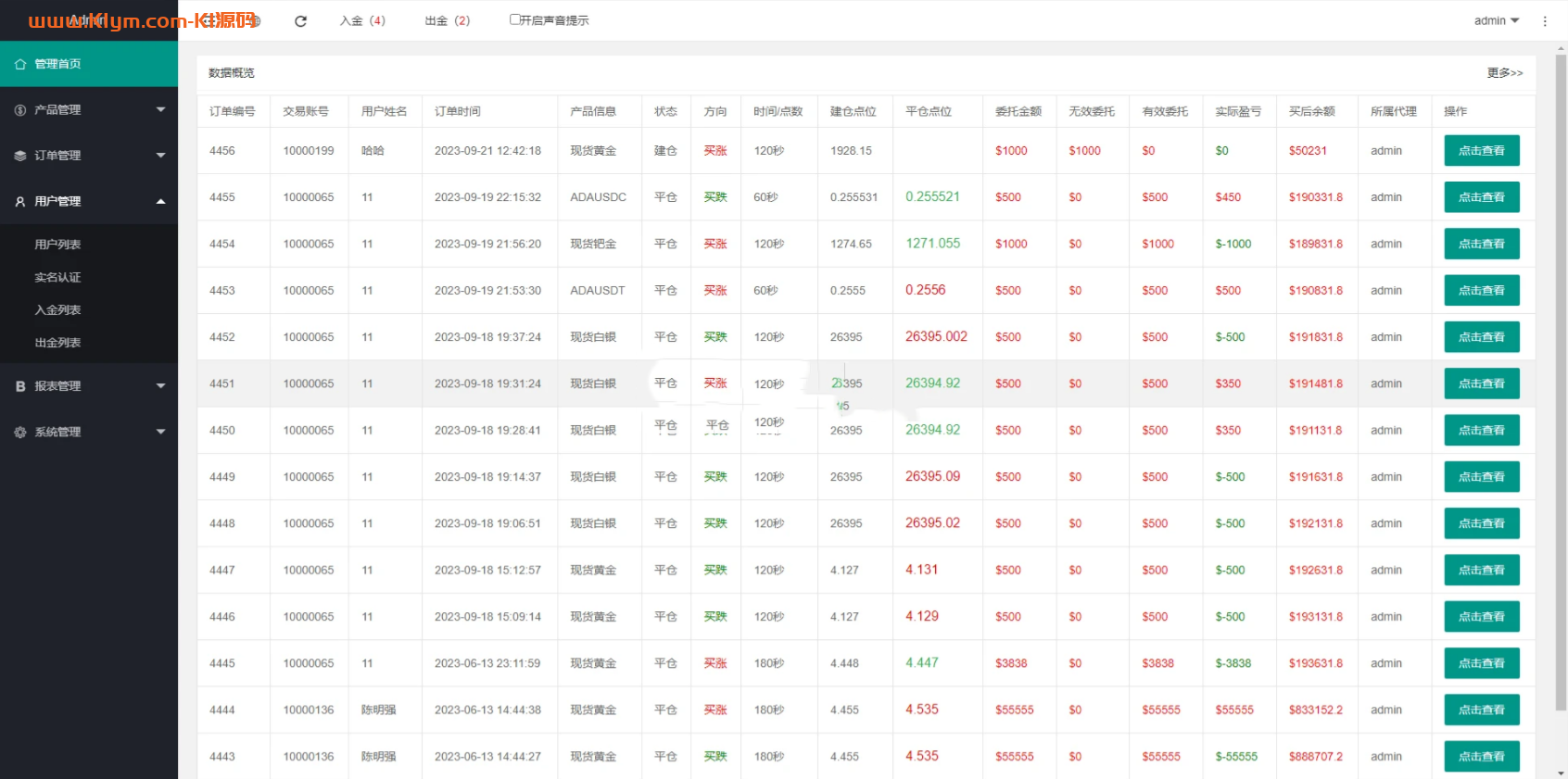1568x779 pixels.
Task: Open 实名认证 in the sidebar submenu
Action: tap(57, 278)
